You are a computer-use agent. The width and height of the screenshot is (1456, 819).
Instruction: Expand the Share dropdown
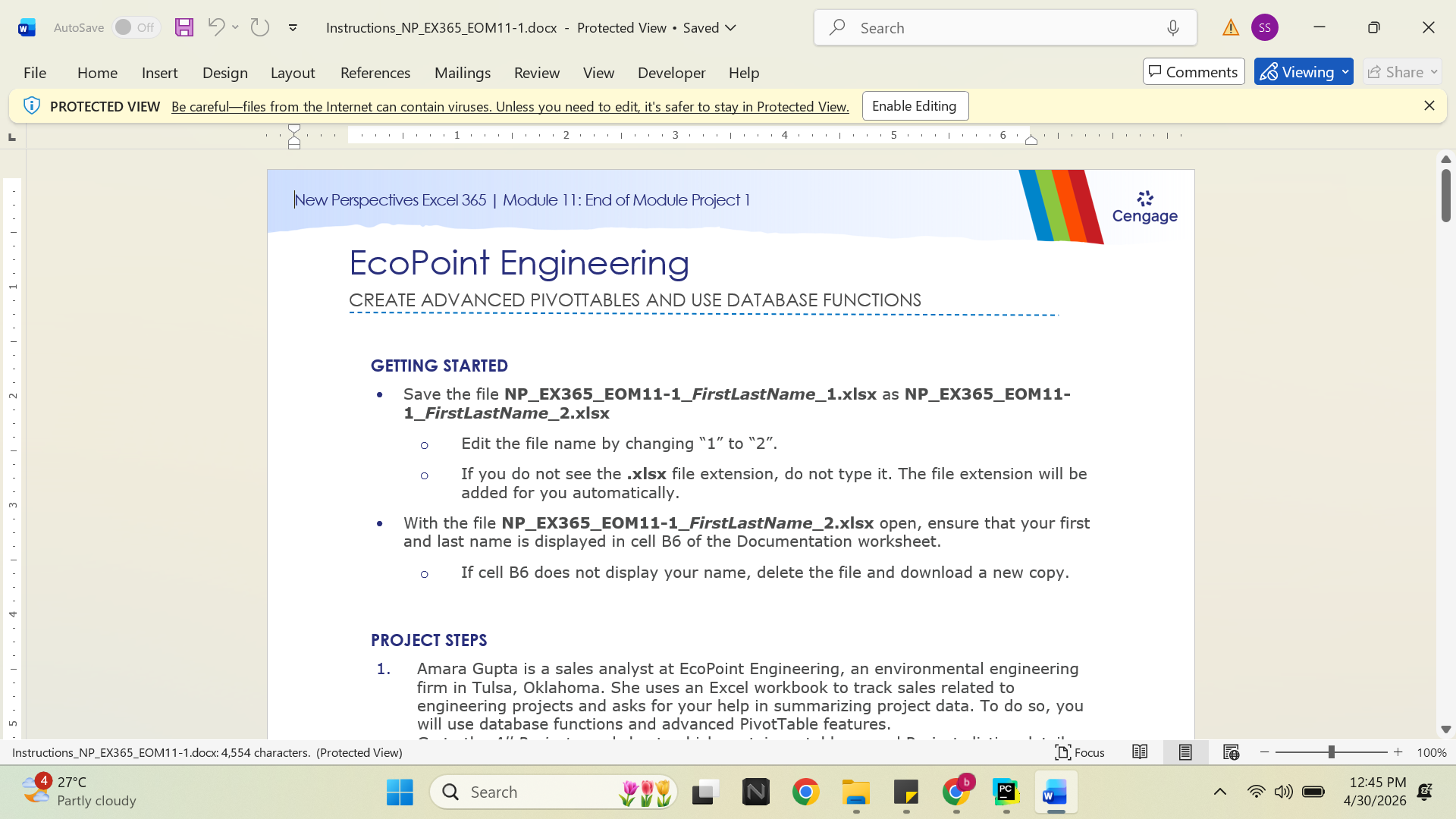(1434, 72)
